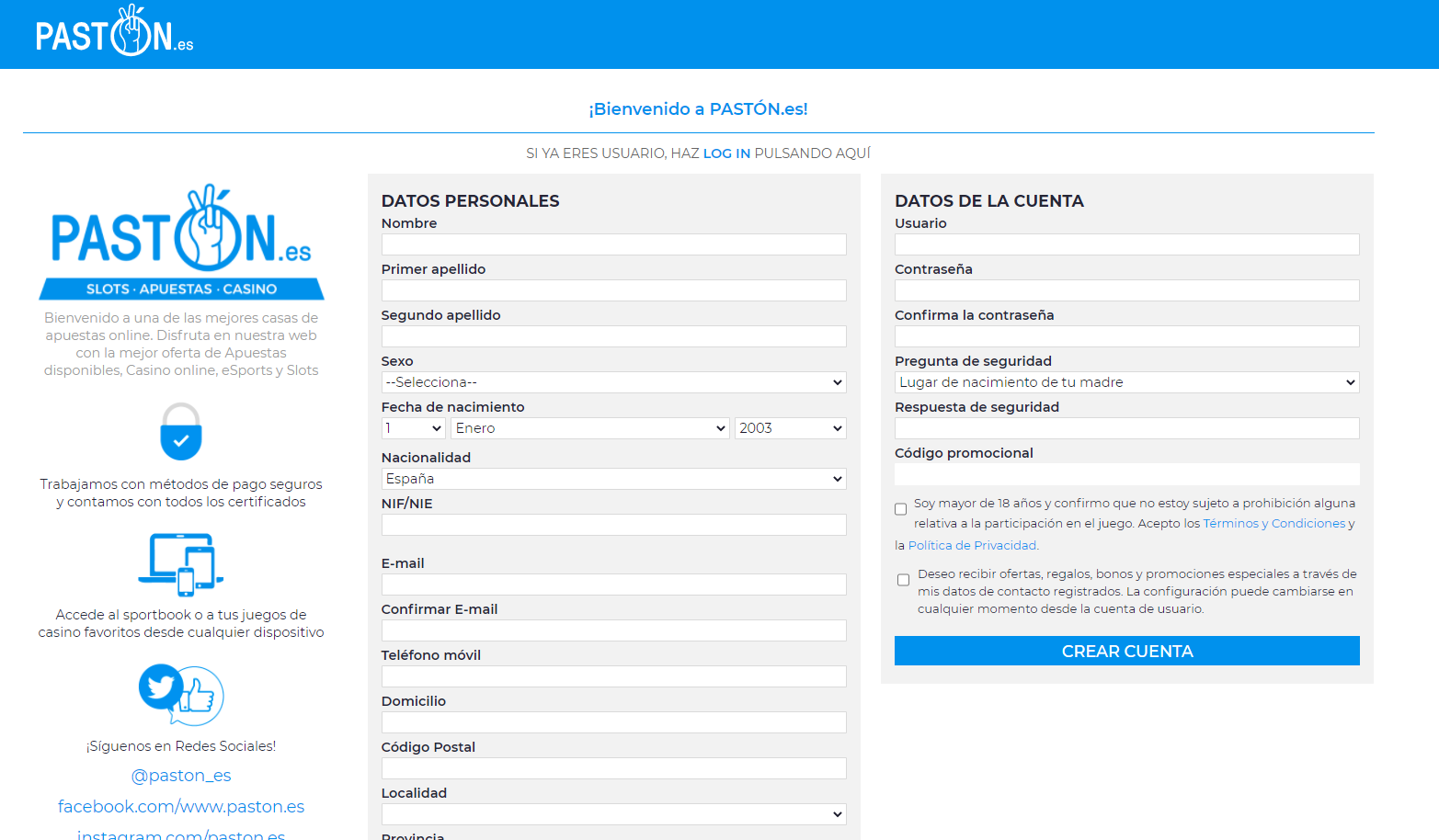
Task: Open the birth year 2003 dropdown
Action: tap(791, 428)
